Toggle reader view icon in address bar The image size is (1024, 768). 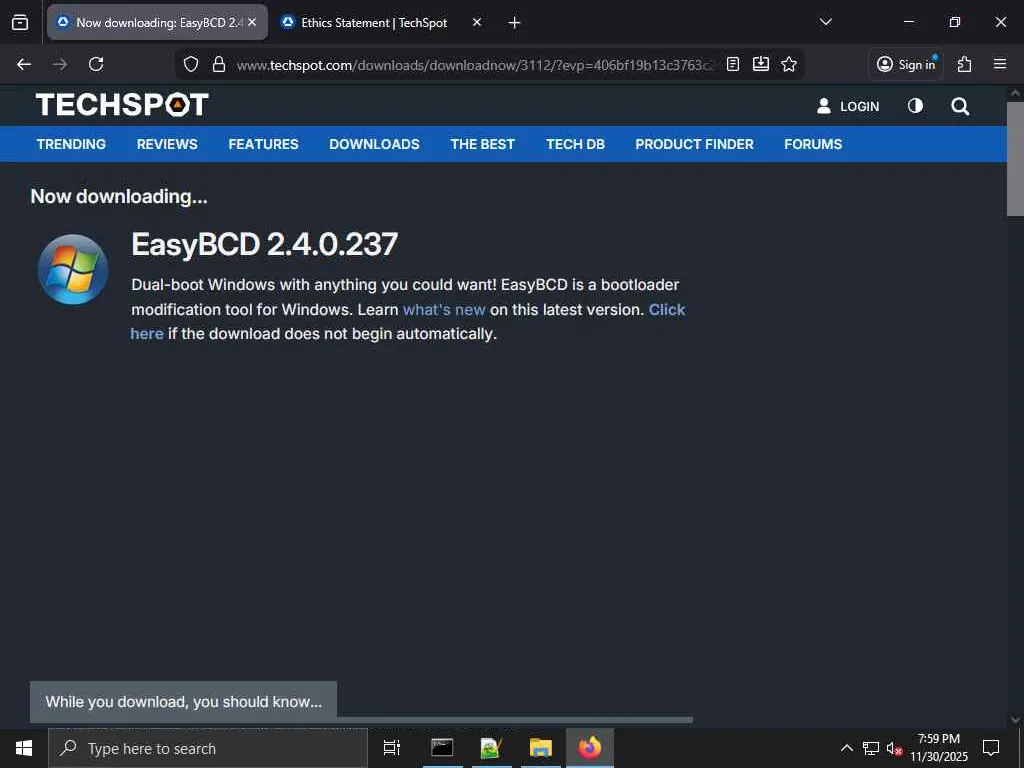[733, 64]
